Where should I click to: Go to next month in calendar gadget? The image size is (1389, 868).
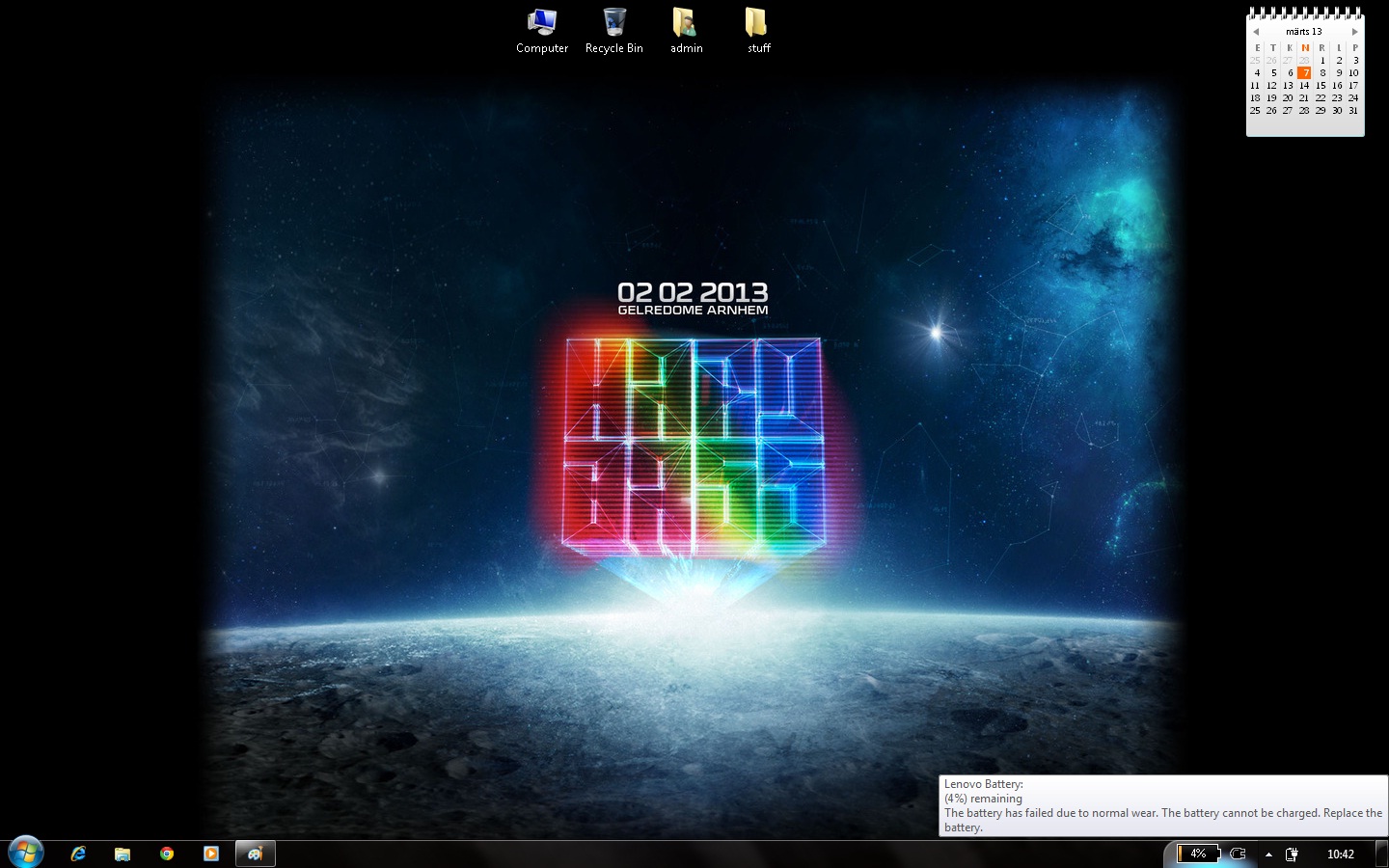coord(1354,32)
